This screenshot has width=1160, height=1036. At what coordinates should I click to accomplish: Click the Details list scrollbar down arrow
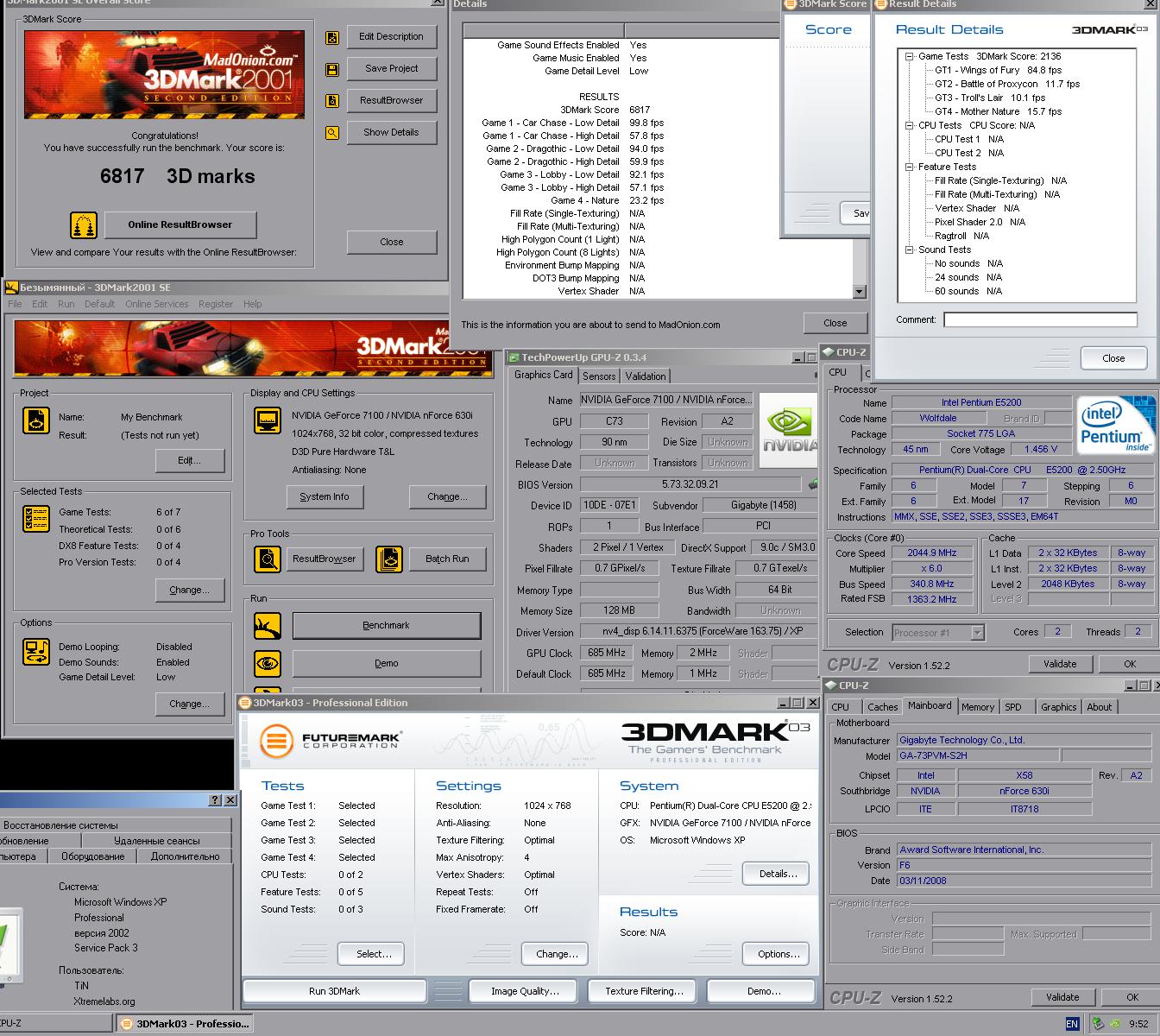point(859,292)
